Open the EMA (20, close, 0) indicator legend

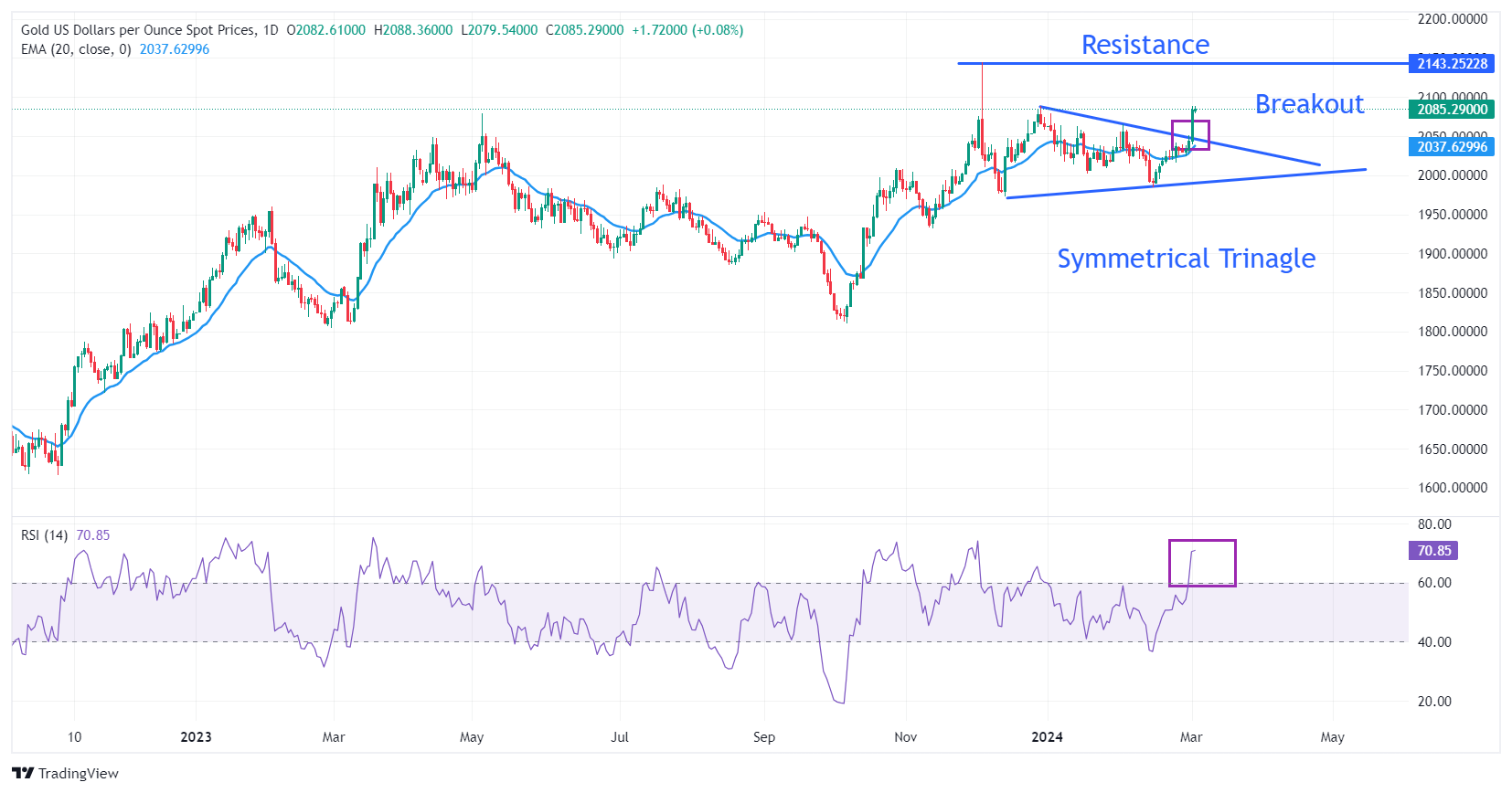[x=76, y=49]
